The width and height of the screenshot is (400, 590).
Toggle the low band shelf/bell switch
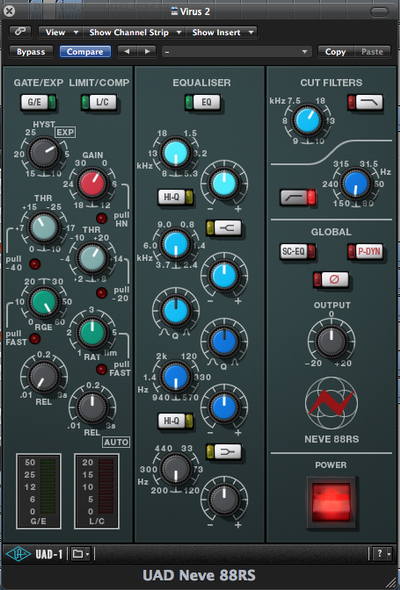(x=224, y=452)
